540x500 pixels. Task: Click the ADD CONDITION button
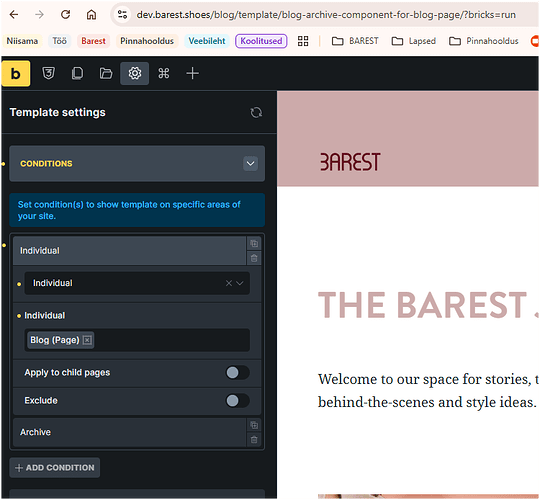pos(55,468)
